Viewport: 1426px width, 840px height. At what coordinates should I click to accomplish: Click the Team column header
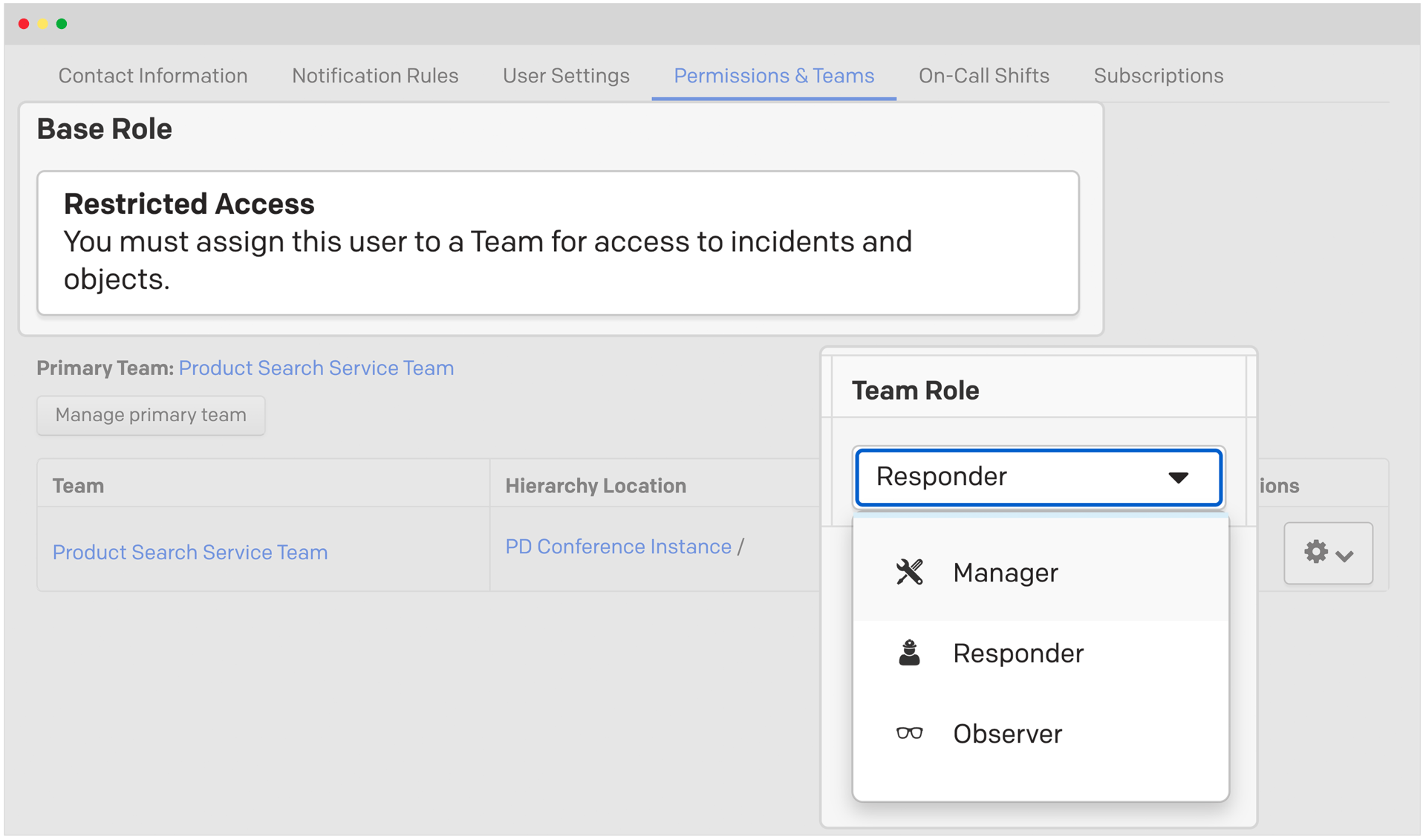pyautogui.click(x=78, y=485)
